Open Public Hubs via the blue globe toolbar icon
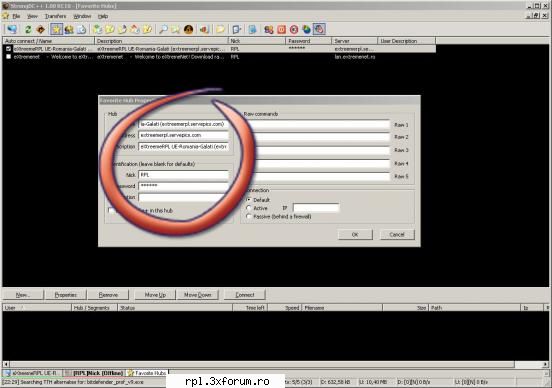The image size is (552, 388). click(x=12, y=29)
